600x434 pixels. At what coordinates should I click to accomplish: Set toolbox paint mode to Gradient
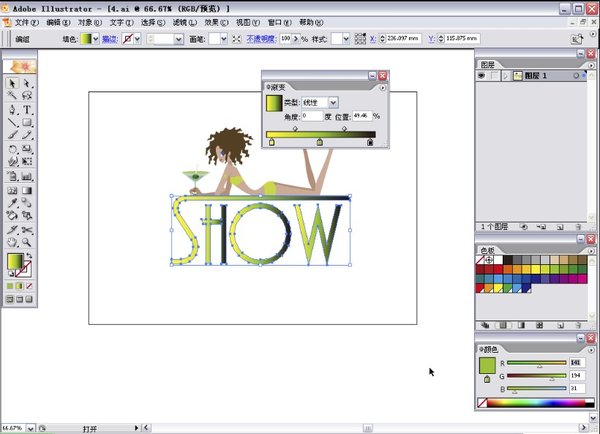(x=20, y=286)
